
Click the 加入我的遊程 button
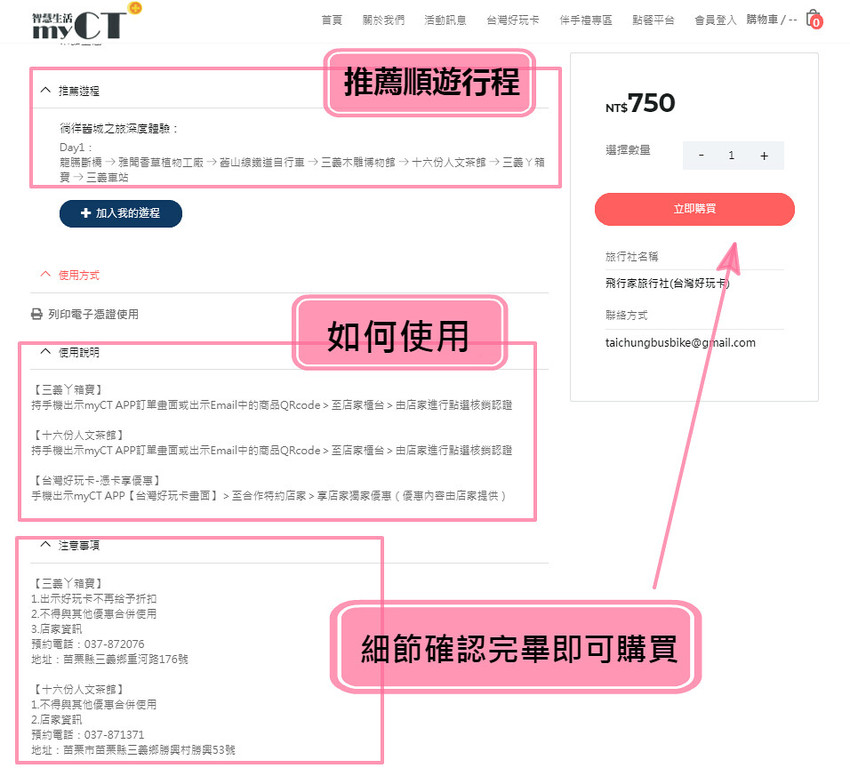pyautogui.click(x=120, y=213)
